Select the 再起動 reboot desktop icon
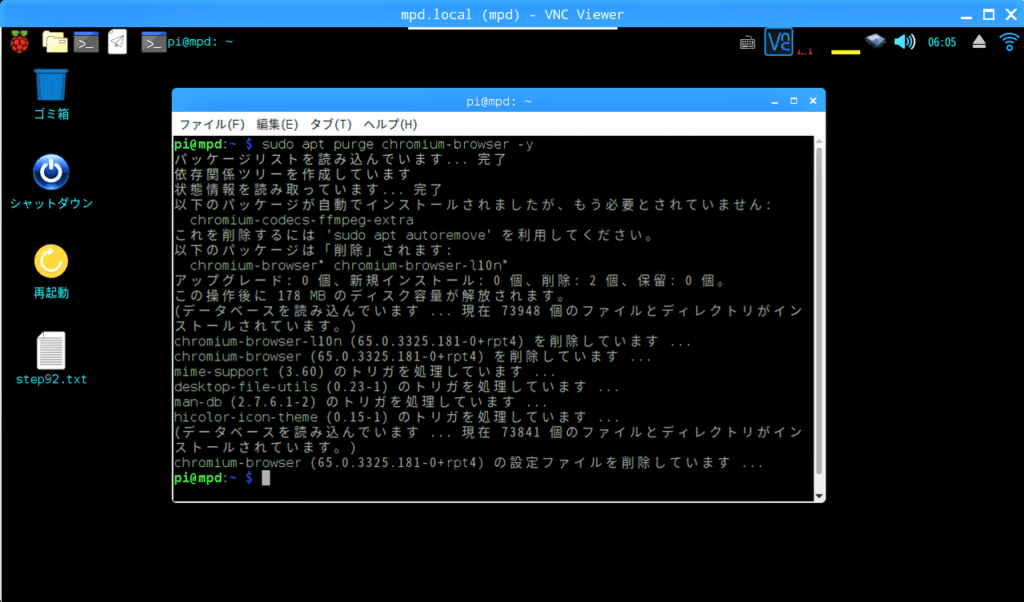The width and height of the screenshot is (1024, 602). pyautogui.click(x=51, y=272)
